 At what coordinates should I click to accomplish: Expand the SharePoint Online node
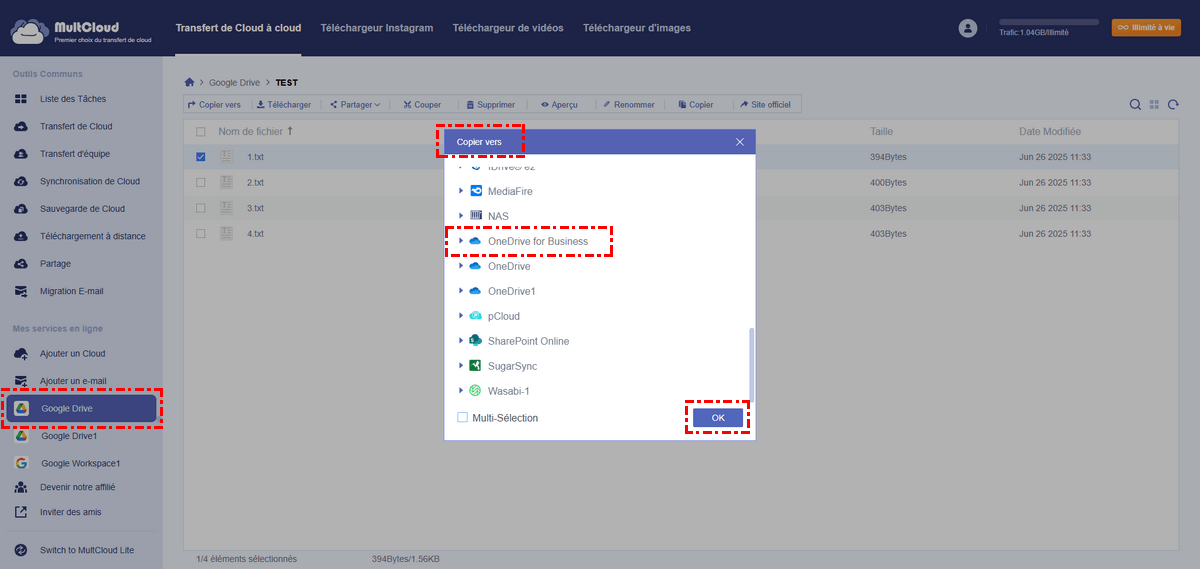(461, 341)
